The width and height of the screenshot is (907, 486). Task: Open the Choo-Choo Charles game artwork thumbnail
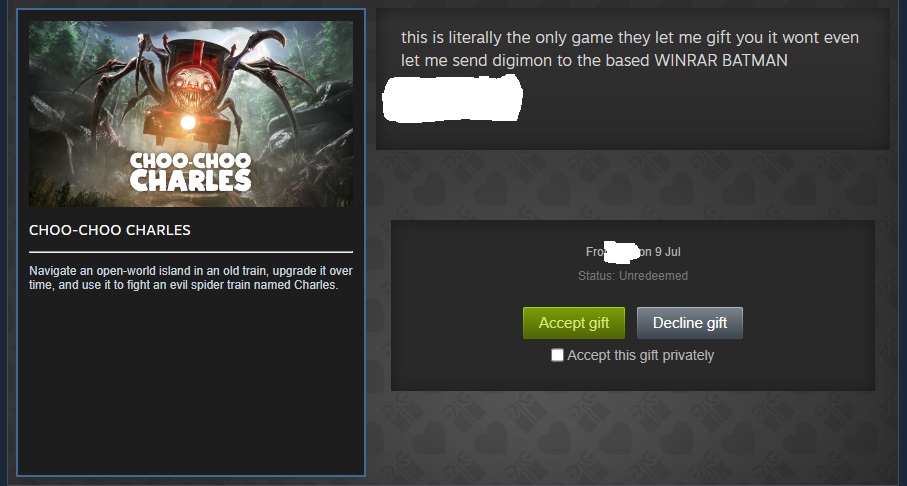(x=191, y=114)
